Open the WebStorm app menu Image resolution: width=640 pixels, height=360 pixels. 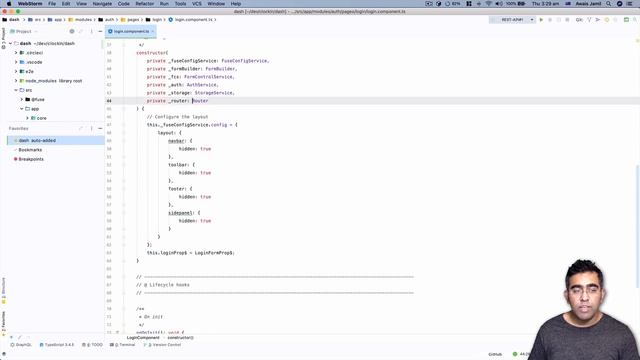pos(30,4)
